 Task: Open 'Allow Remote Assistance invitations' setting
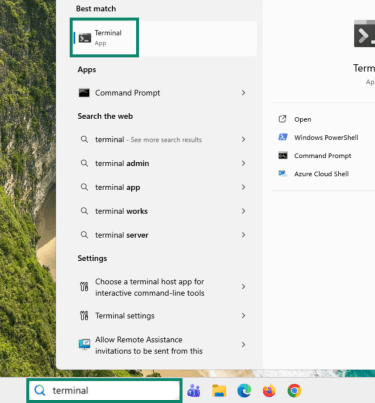(149, 345)
